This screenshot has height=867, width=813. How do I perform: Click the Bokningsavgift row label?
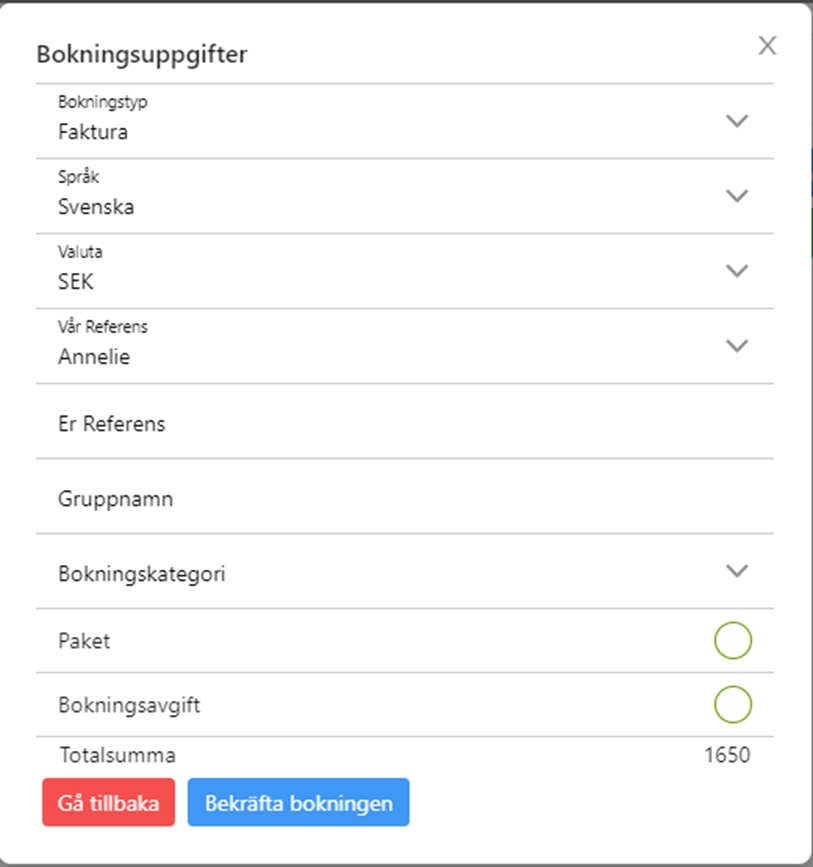point(129,705)
